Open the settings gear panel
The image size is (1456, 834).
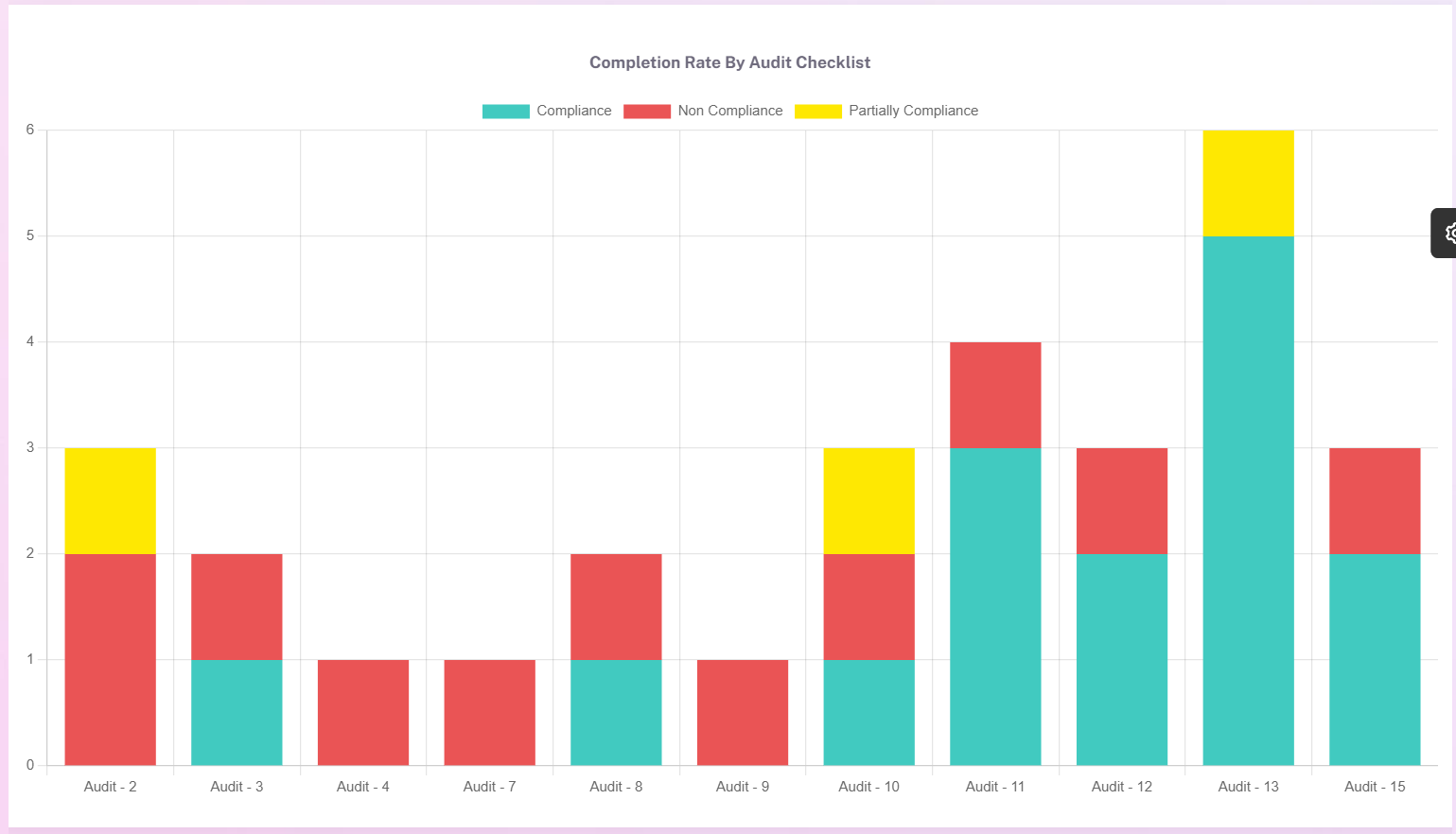(x=1446, y=233)
